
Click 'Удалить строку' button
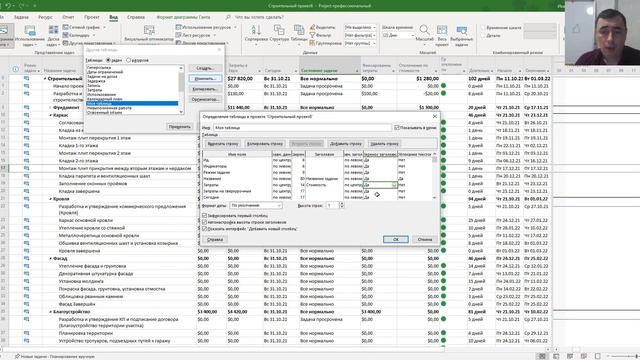[x=384, y=144]
